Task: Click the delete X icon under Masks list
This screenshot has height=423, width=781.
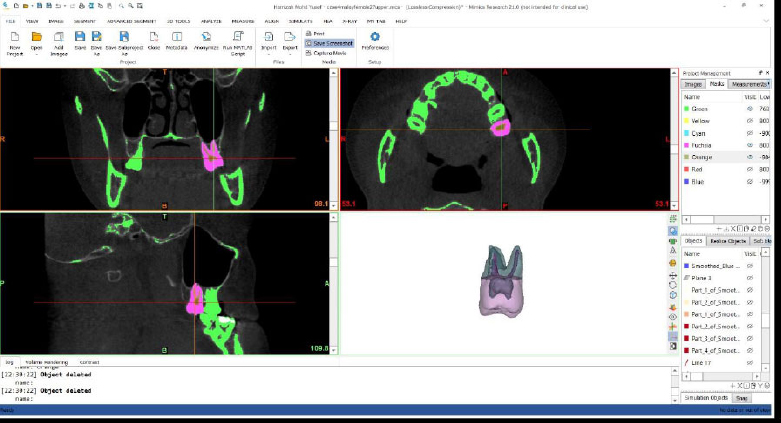Action: pyautogui.click(x=733, y=229)
